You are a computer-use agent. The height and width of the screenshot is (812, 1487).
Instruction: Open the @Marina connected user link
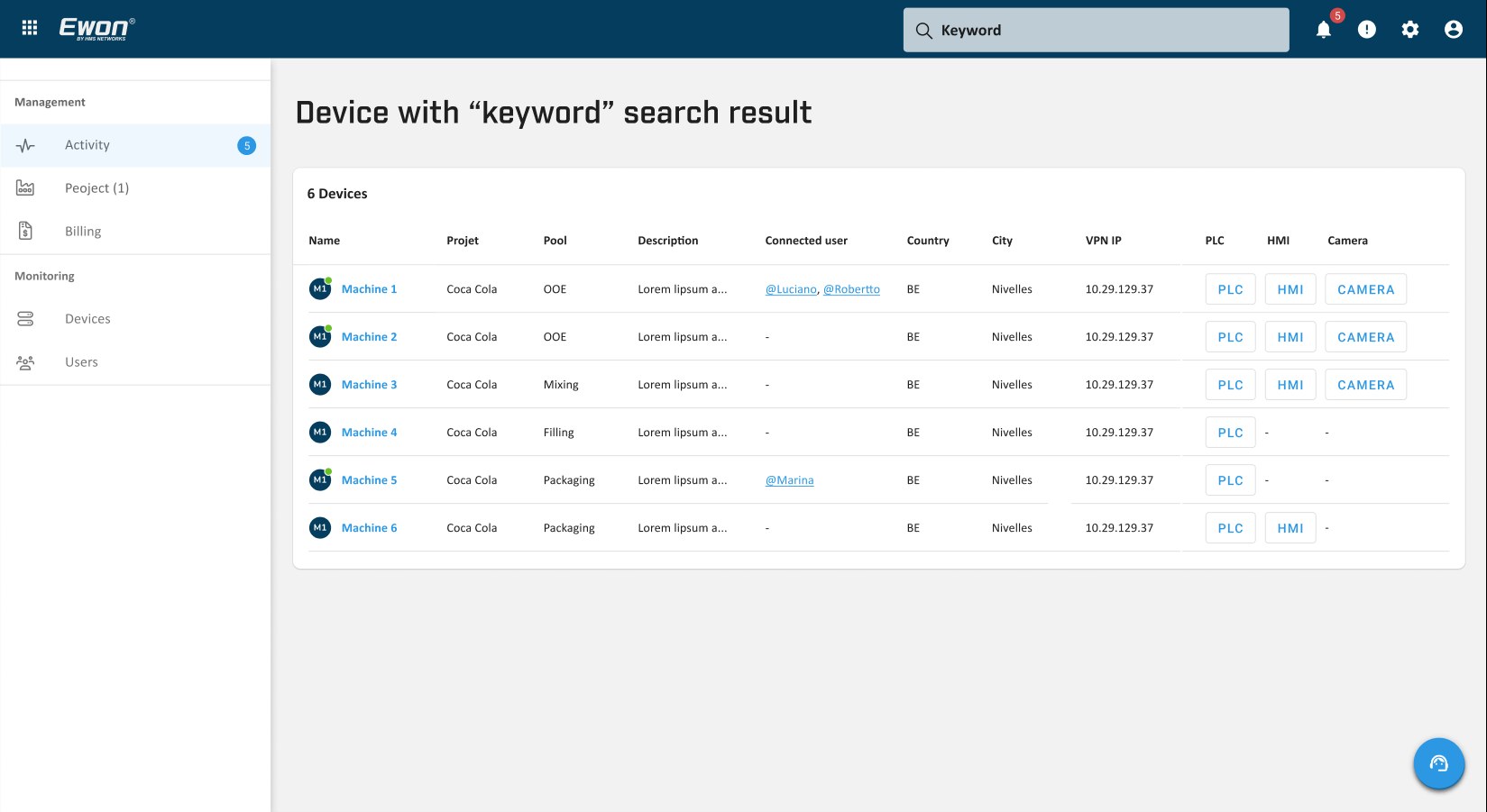tap(789, 480)
